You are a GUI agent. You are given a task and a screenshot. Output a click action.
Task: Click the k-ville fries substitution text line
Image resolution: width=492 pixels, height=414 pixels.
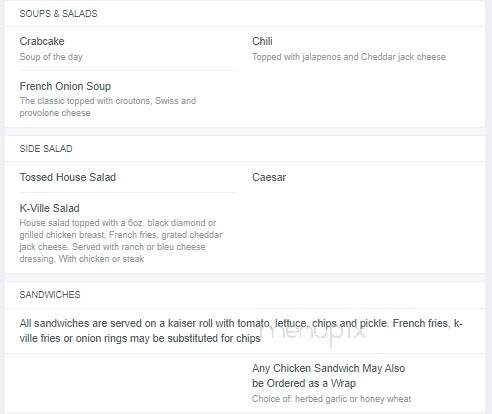click(140, 338)
